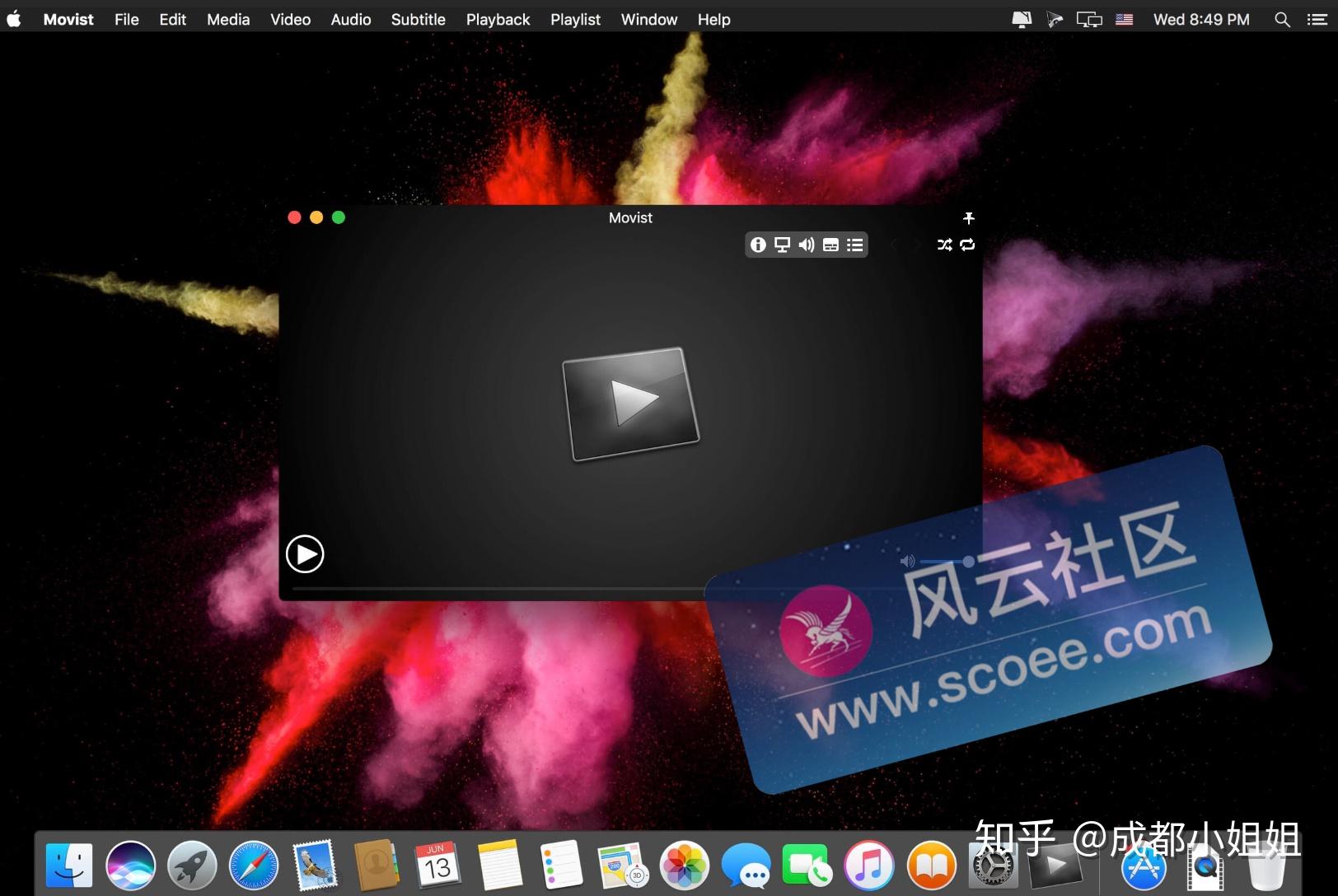Toggle shuffle playback

pos(944,245)
